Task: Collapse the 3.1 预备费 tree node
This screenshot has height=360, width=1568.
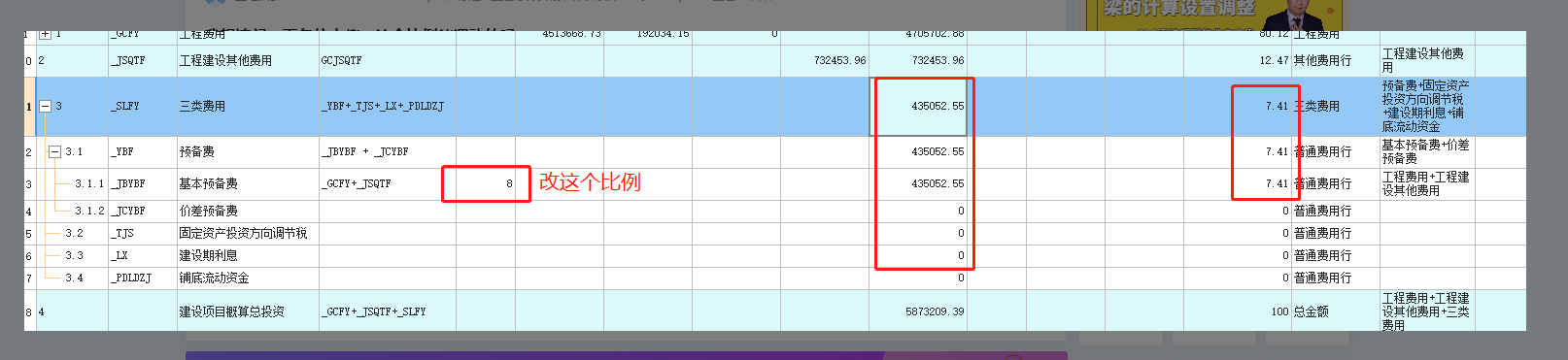Action: click(55, 152)
